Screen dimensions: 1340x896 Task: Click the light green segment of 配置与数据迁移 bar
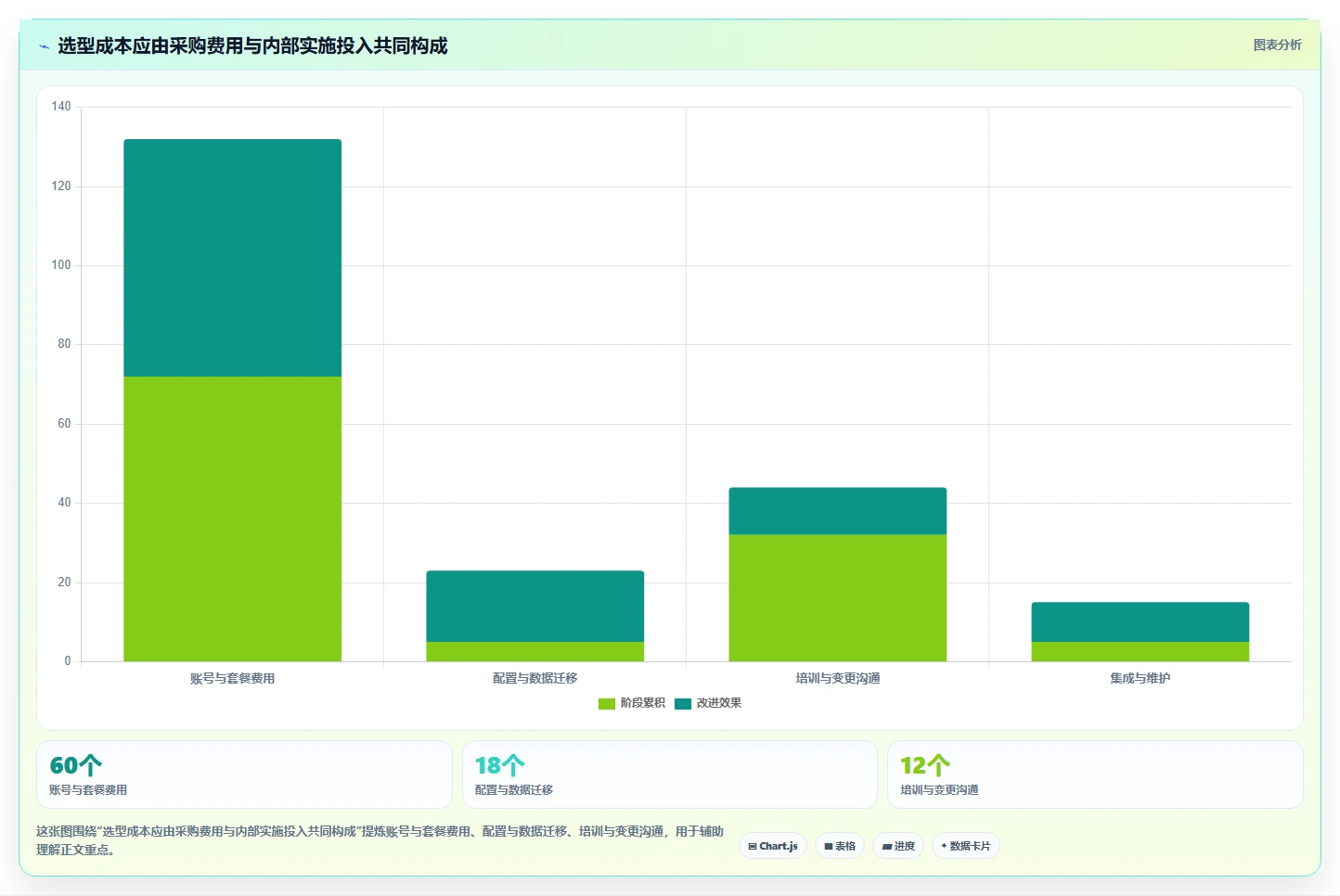tap(535, 651)
